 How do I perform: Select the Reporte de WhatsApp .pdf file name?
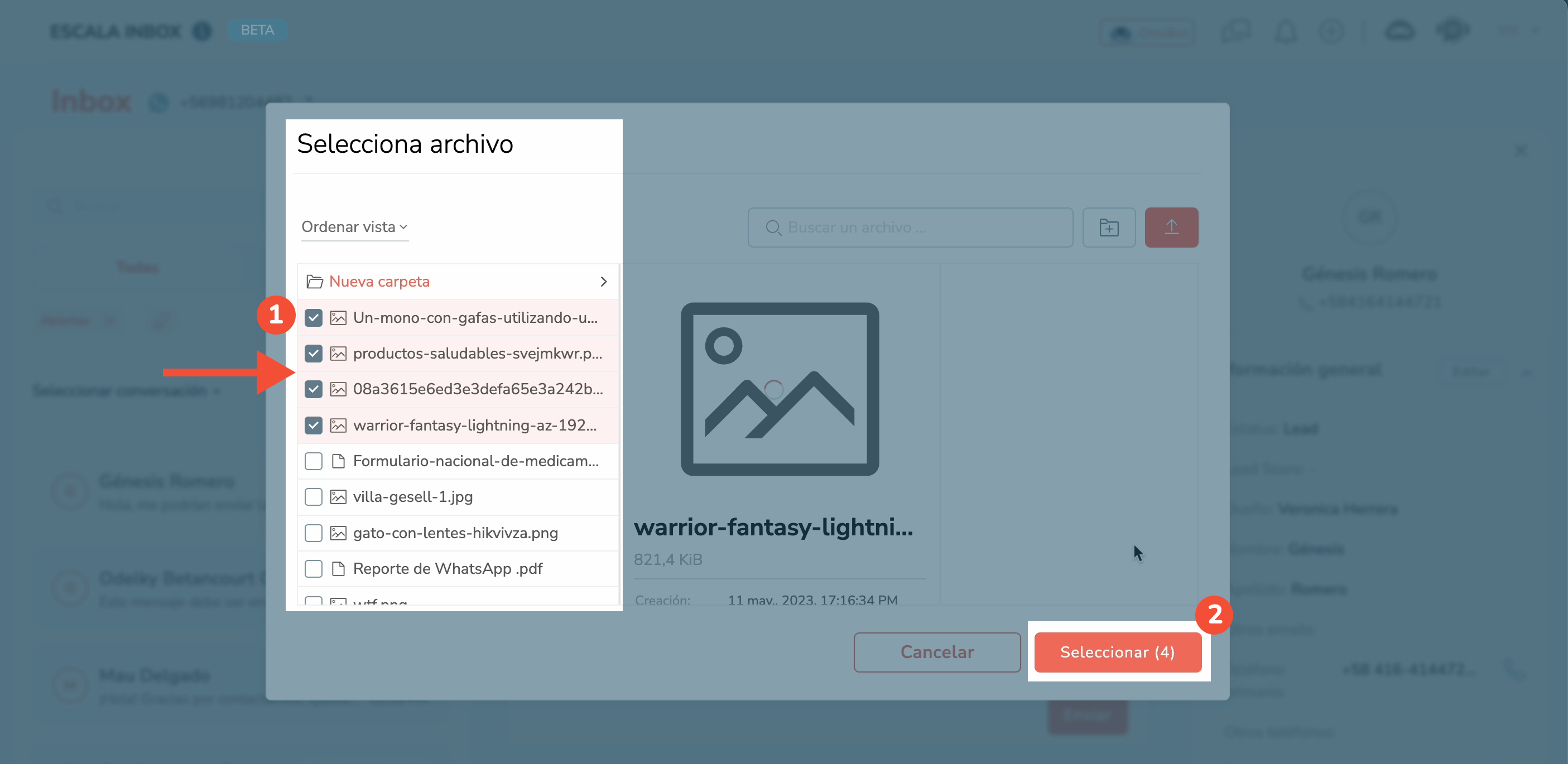[448, 569]
